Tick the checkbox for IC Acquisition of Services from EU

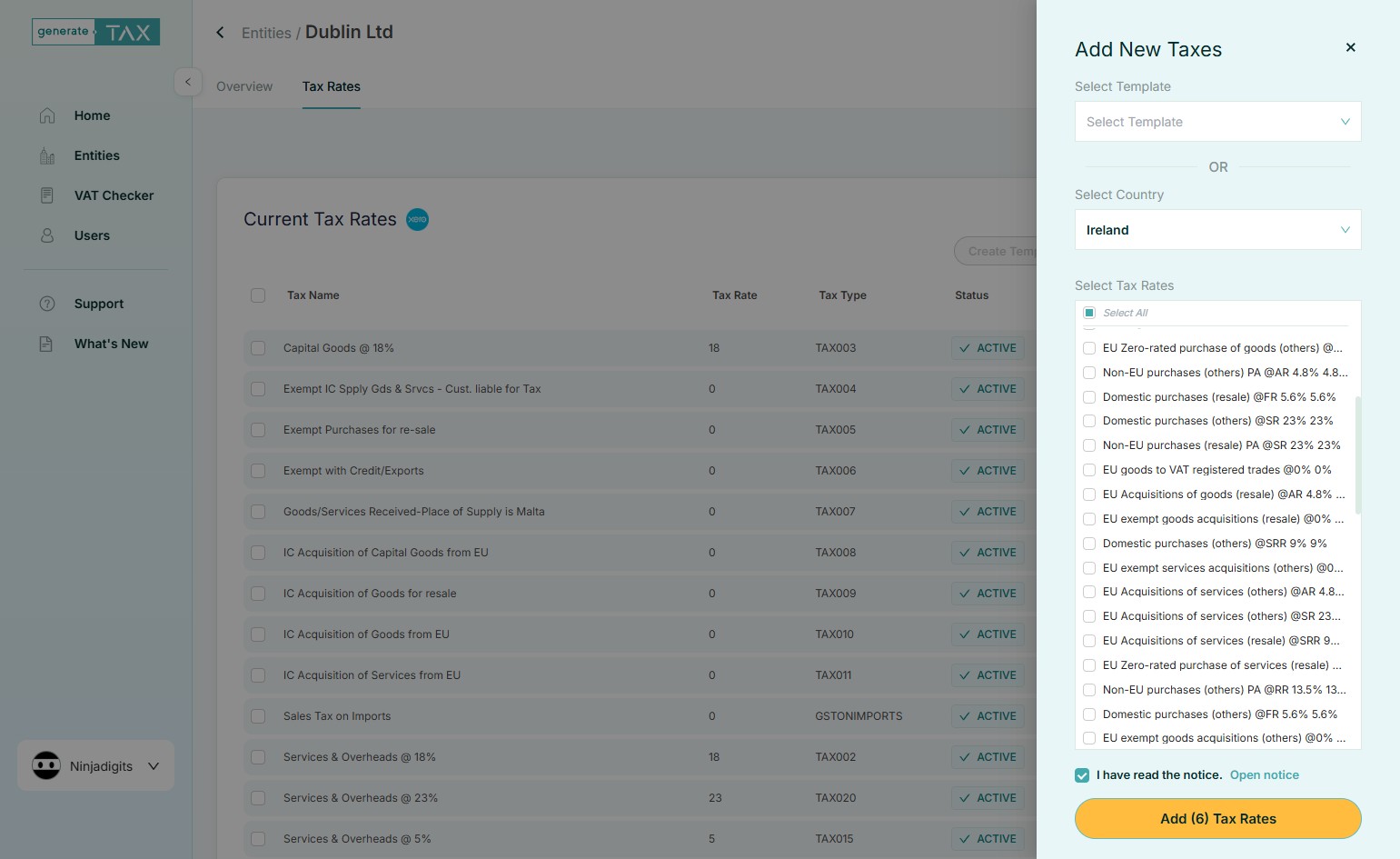tap(258, 675)
